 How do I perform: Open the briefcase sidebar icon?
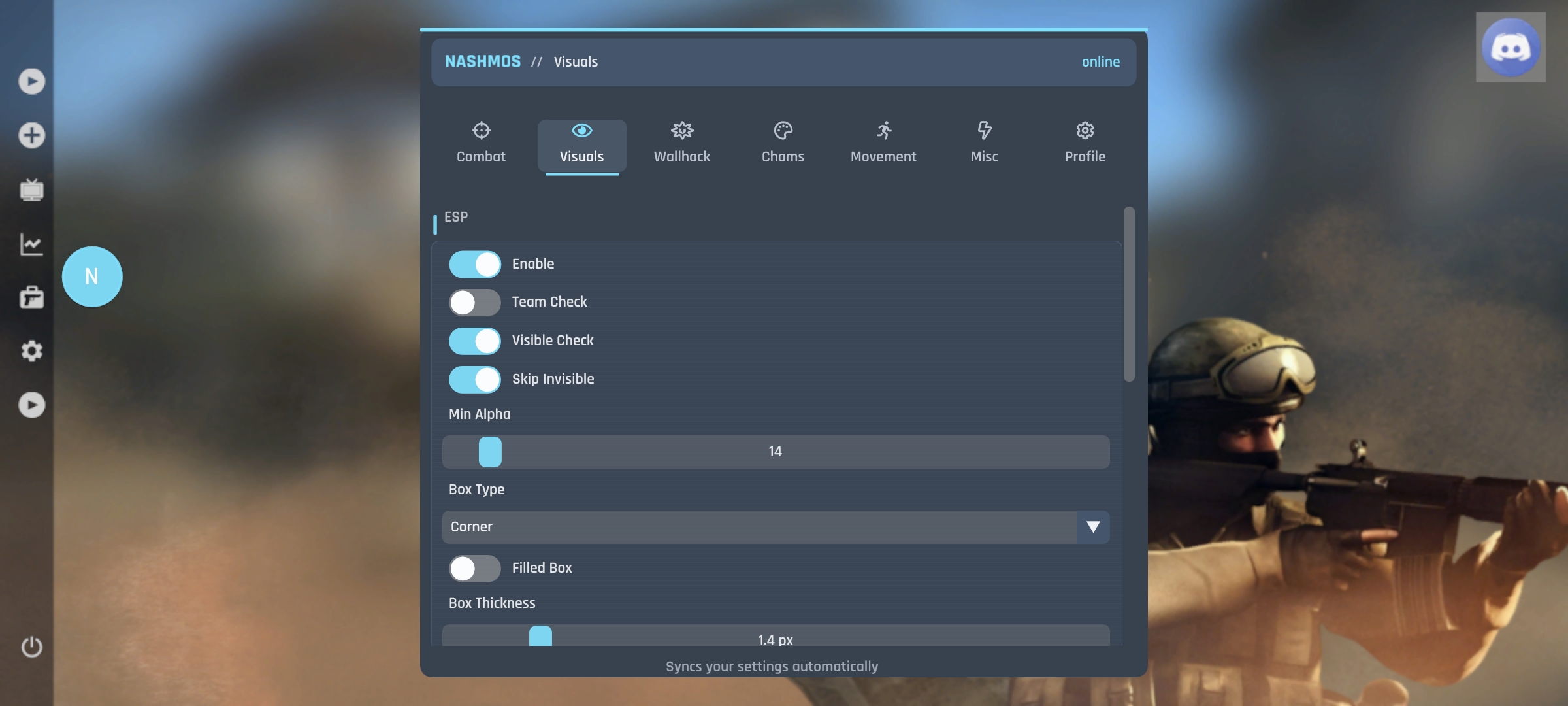pyautogui.click(x=31, y=297)
